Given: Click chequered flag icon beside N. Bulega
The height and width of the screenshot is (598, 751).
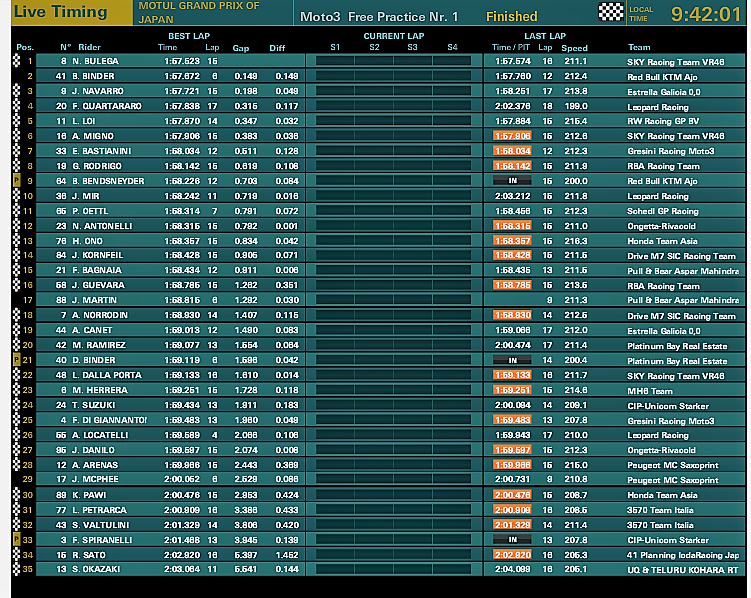Looking at the screenshot, I should (x=17, y=61).
